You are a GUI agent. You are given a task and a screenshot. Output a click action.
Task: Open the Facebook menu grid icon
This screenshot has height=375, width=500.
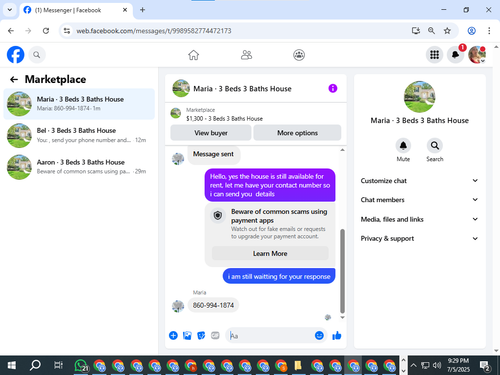click(434, 55)
